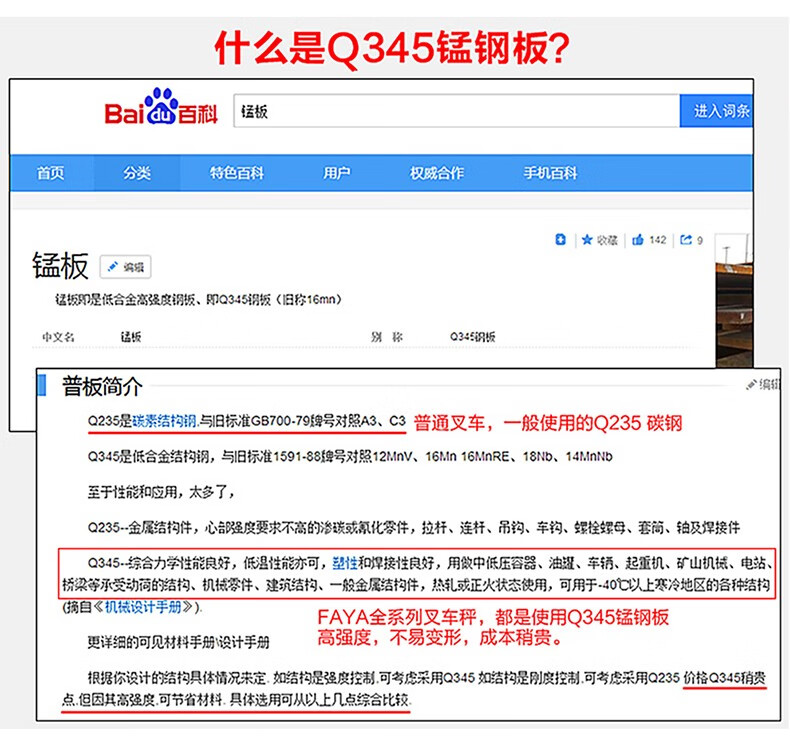Click the 编辑 pencil link in 普板简介 section

coord(763,384)
